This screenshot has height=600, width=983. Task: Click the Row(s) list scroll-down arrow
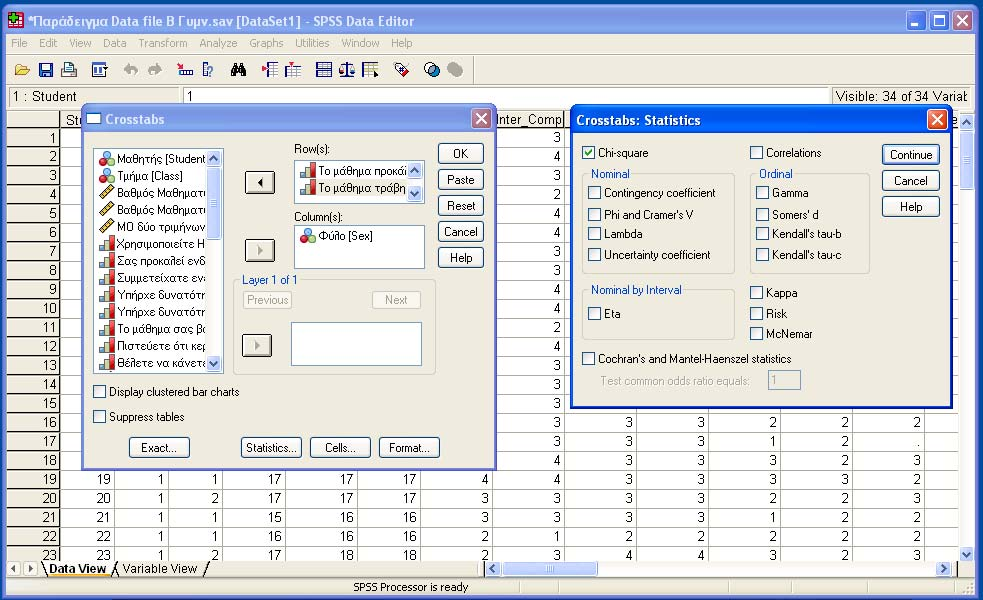[414, 194]
